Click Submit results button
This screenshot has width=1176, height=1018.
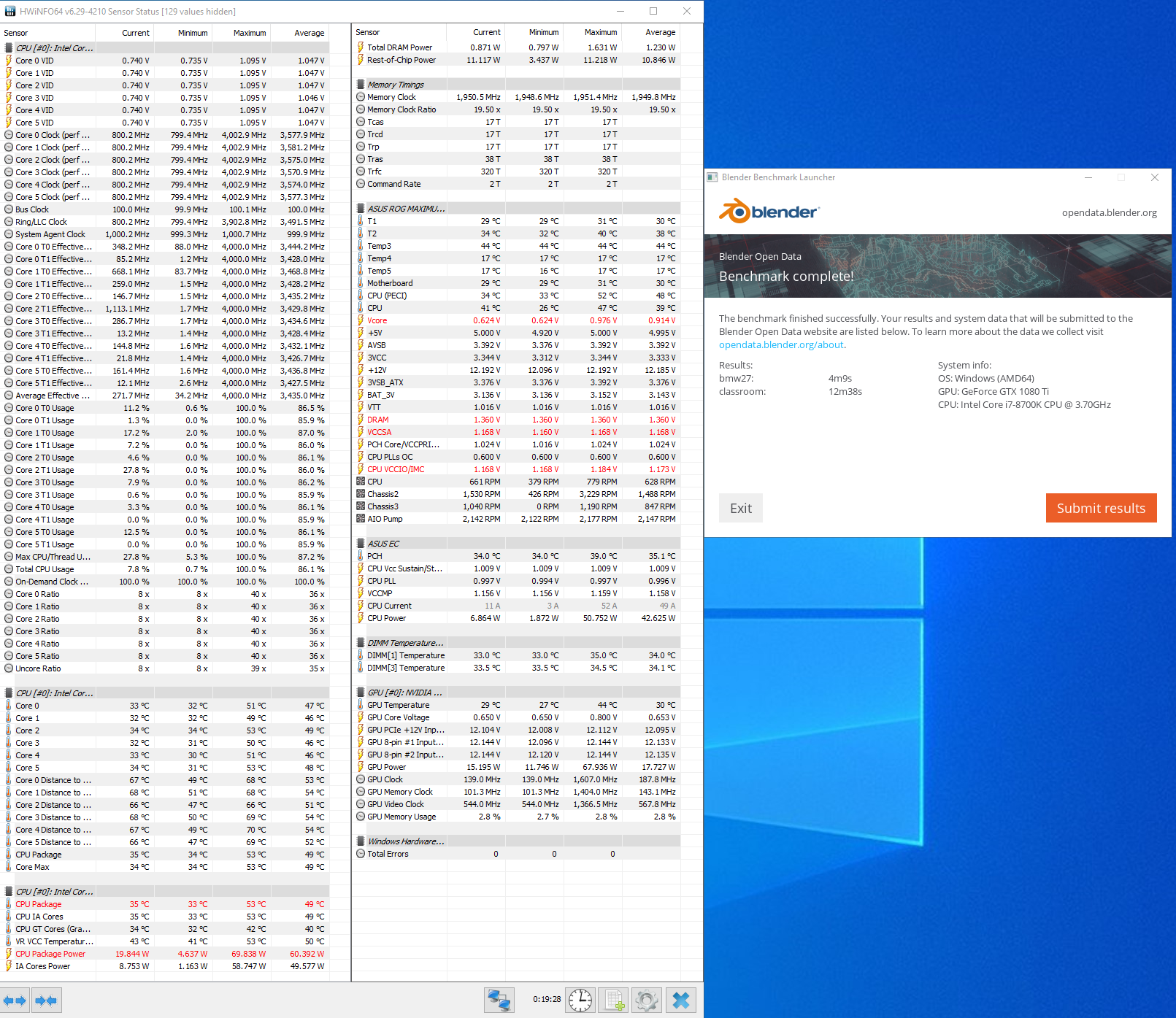(x=1101, y=508)
